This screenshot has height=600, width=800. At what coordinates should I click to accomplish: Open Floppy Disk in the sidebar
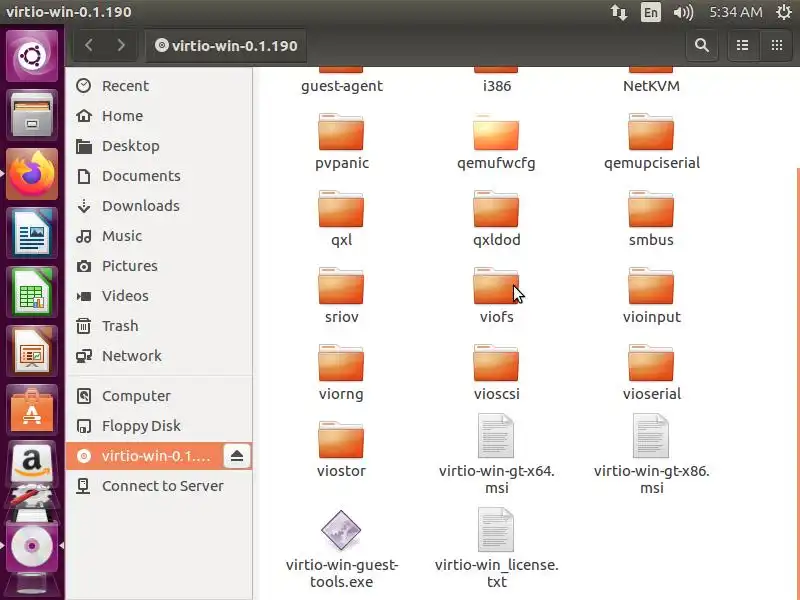[159, 426]
